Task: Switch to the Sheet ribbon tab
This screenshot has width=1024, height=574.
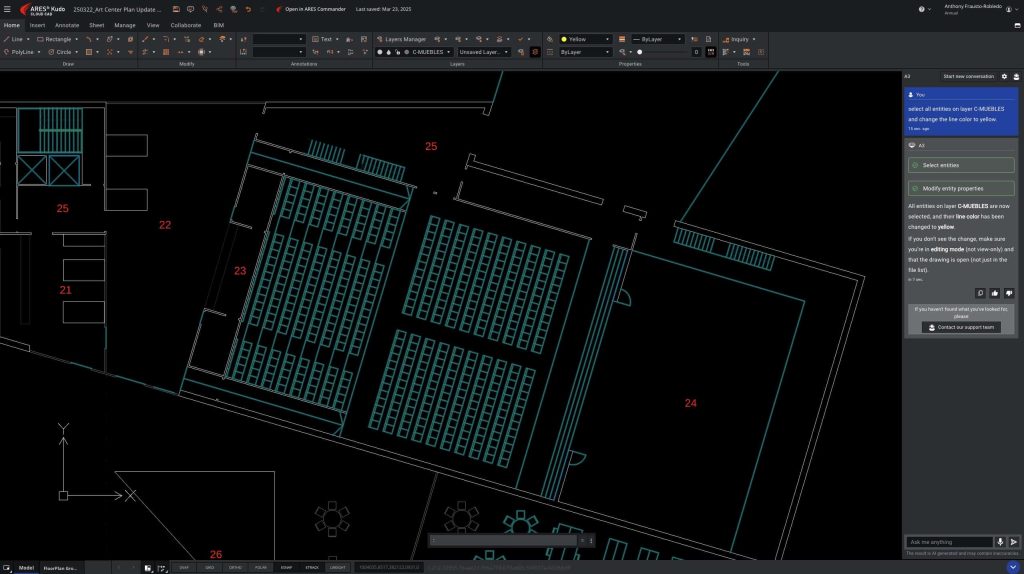Action: click(97, 25)
